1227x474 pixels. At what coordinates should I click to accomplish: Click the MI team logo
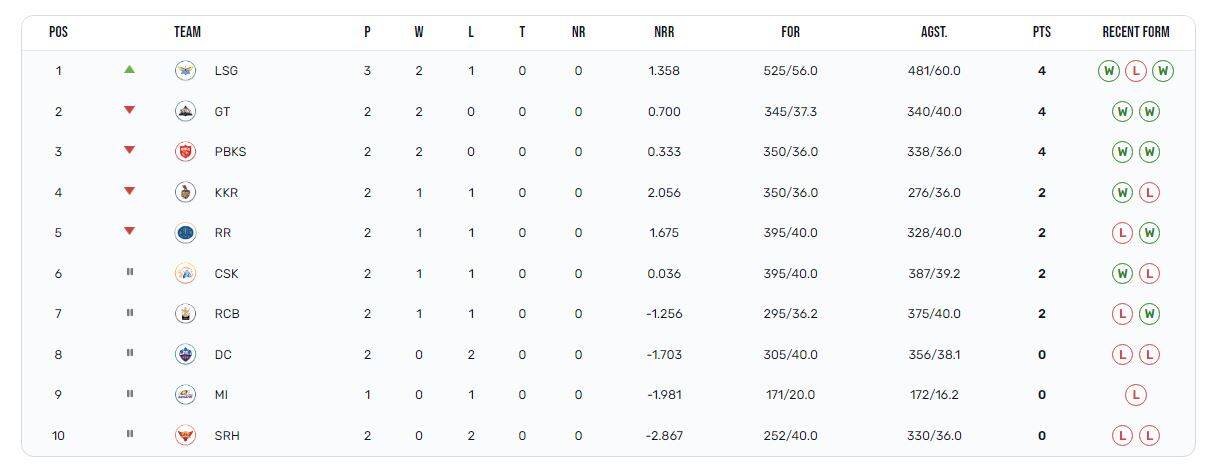[x=185, y=395]
